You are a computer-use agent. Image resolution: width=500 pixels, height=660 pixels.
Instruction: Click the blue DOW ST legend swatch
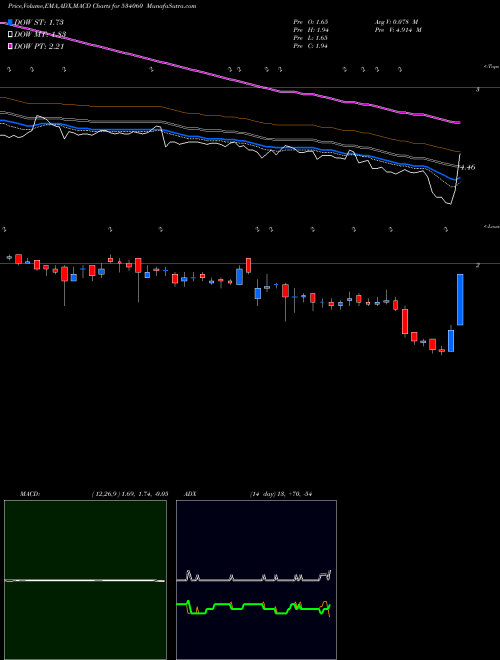(11, 22)
